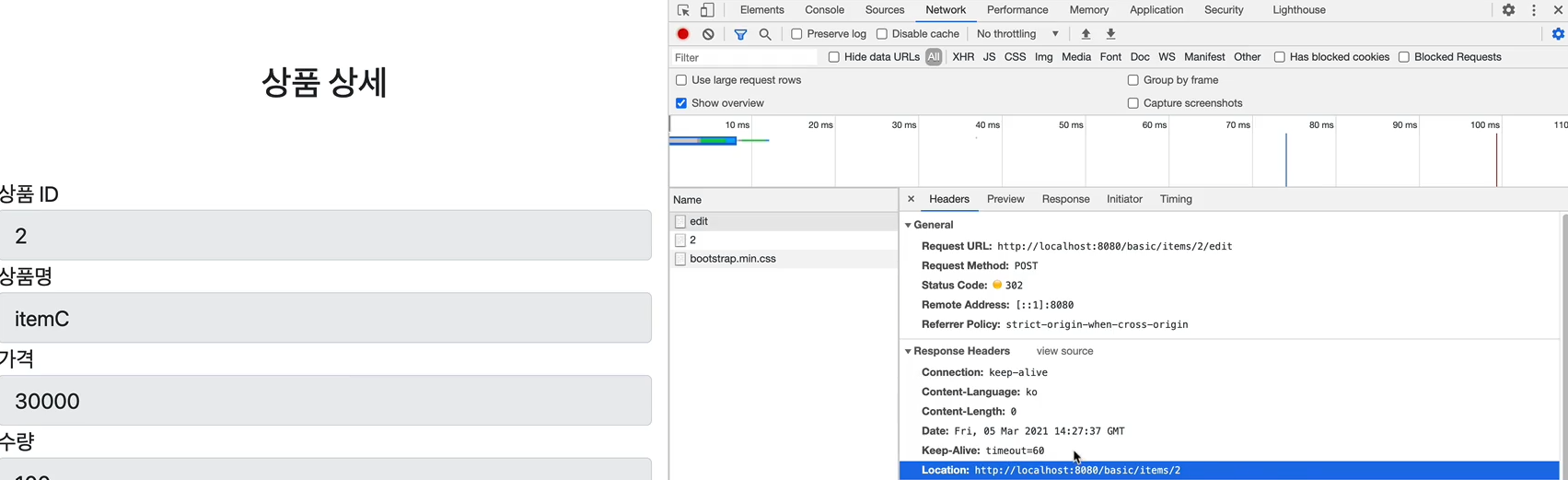The image size is (1568, 480).
Task: Click the 상품명 field containing itemC
Action: [326, 318]
